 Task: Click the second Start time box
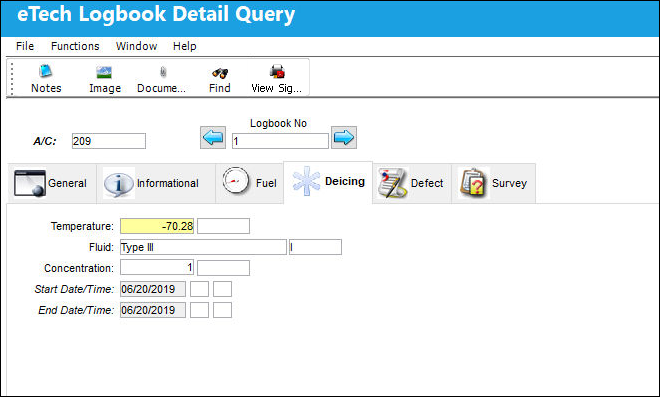222,289
